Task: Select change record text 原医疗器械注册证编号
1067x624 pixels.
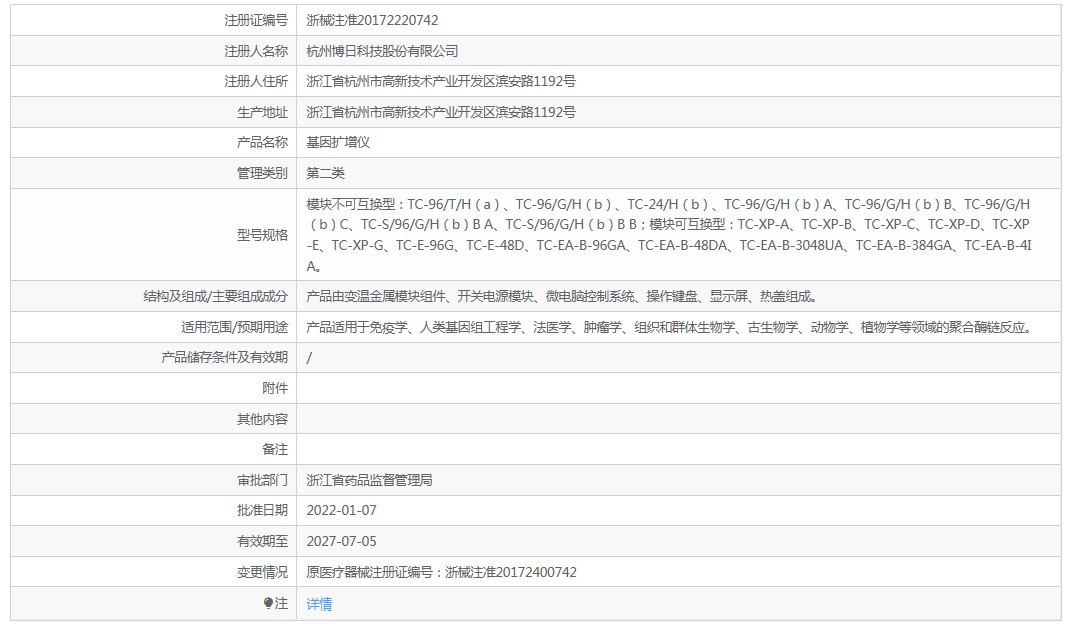Action: pyautogui.click(x=442, y=572)
